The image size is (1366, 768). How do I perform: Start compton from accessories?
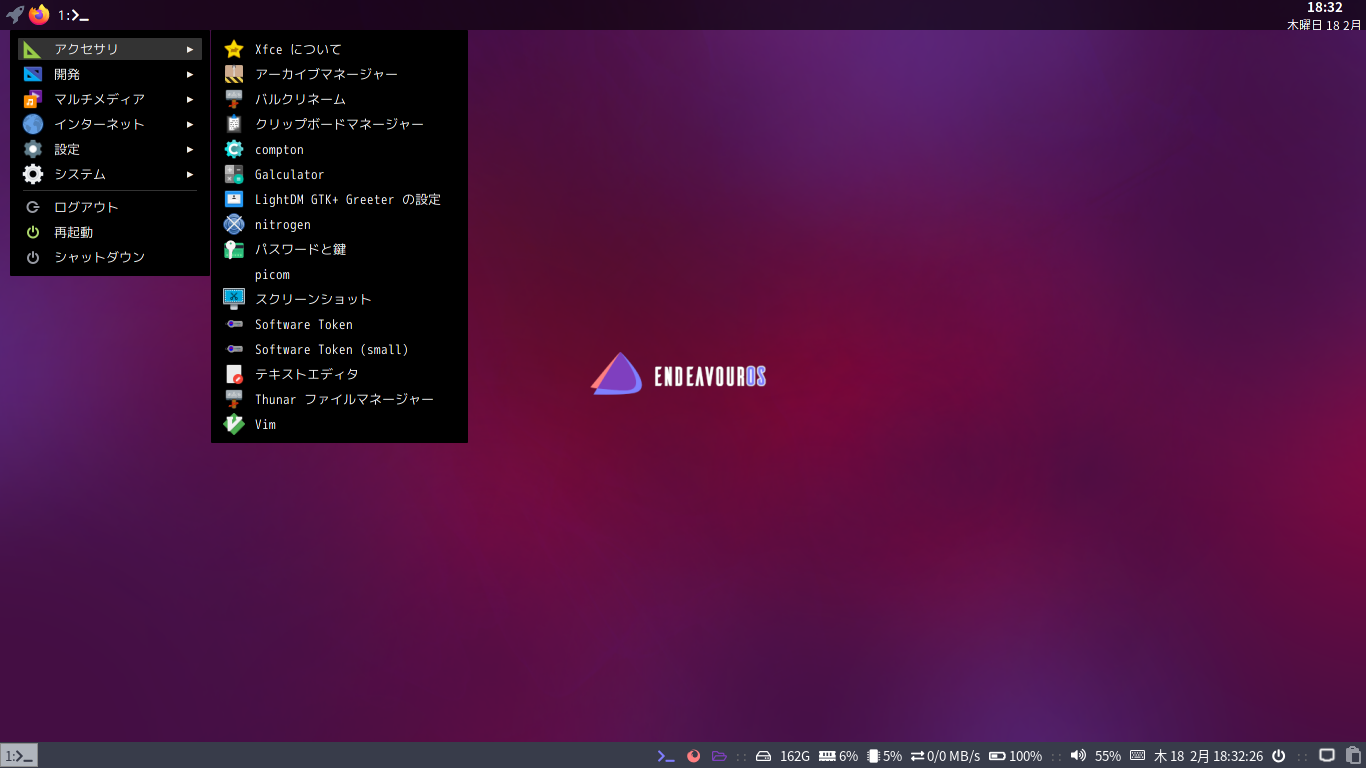click(x=339, y=149)
